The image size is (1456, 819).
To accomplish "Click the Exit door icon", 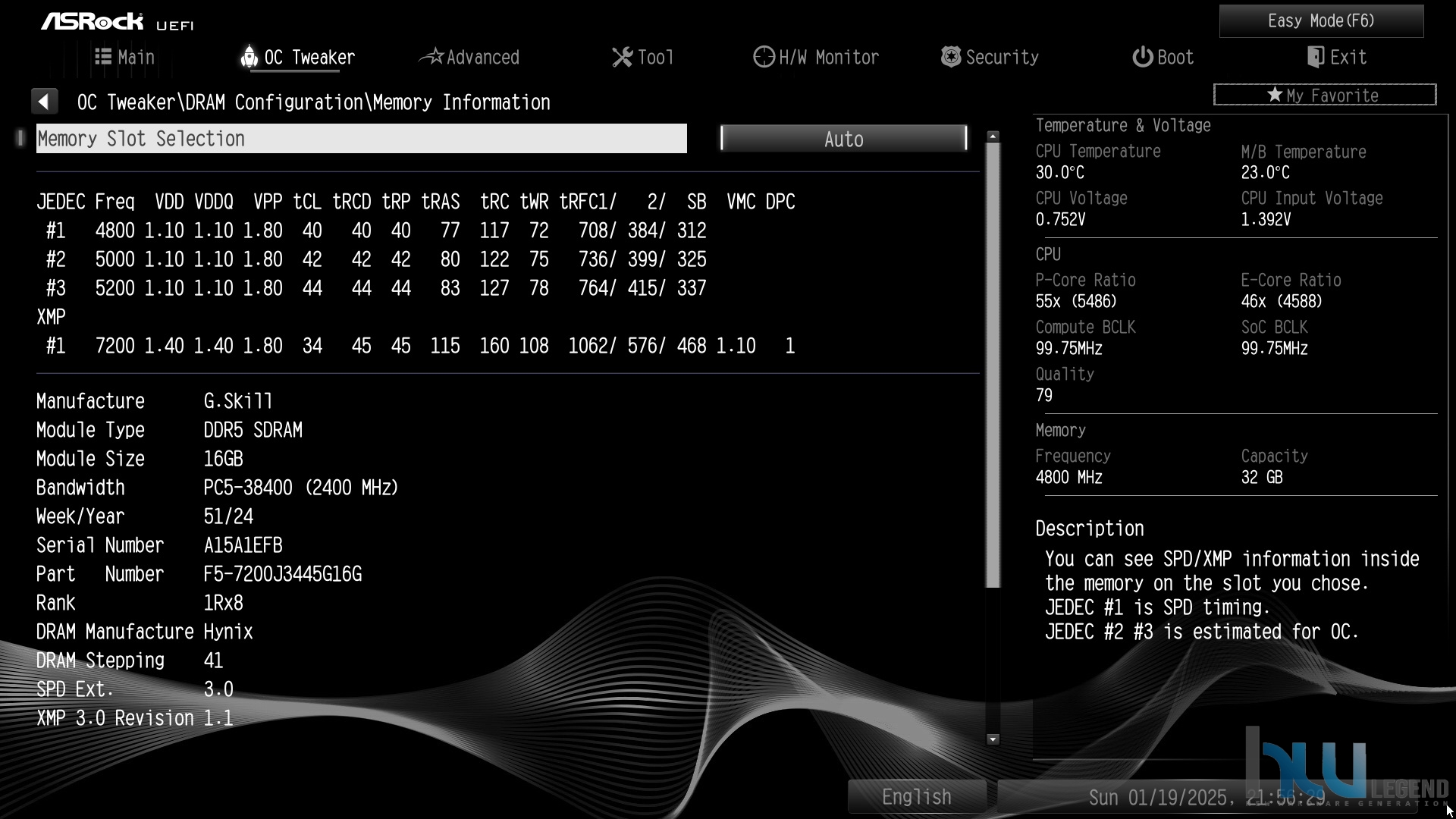I will [1316, 57].
